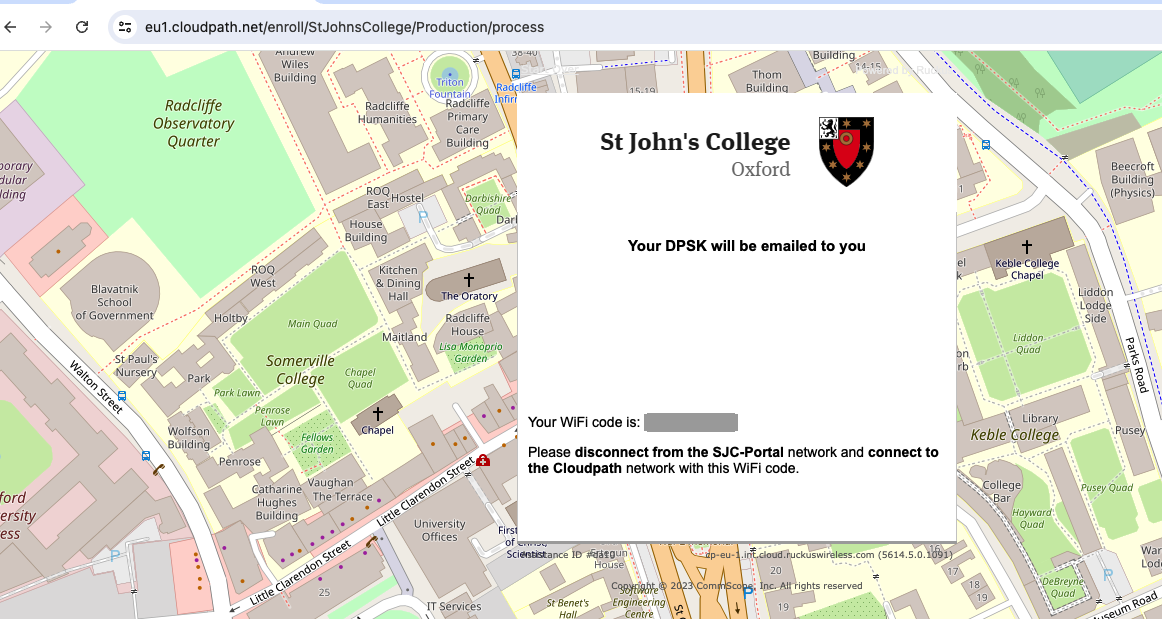This screenshot has height=619, width=1162.
Task: Click the 'Liddon Quad' label
Action: click(x=1028, y=343)
